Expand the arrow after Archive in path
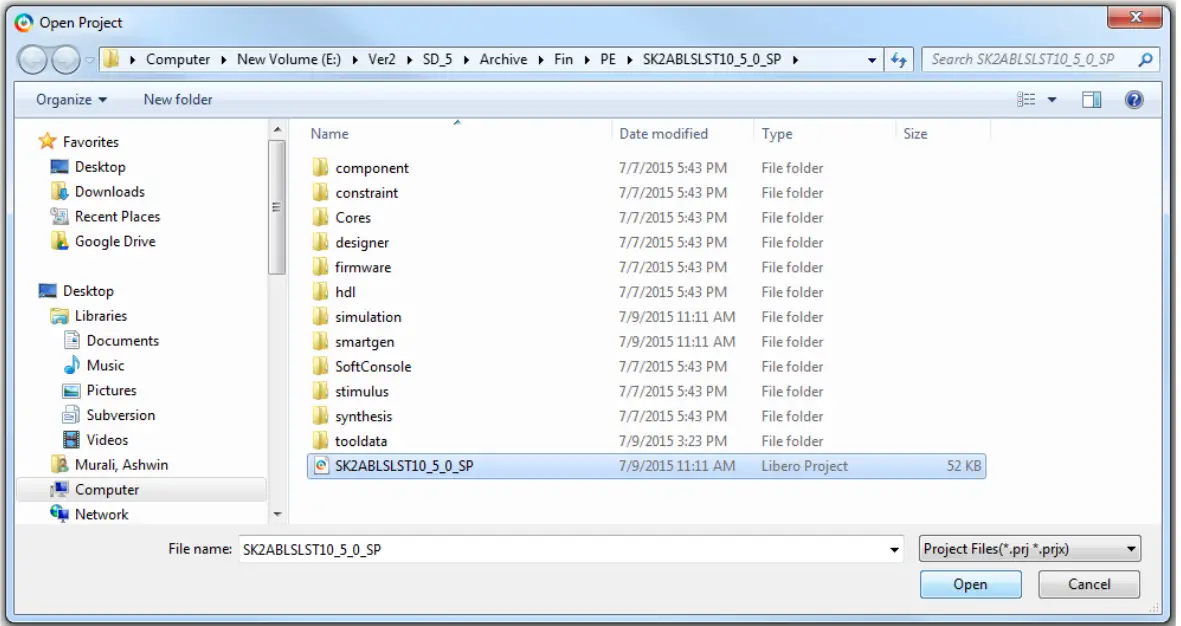Image resolution: width=1181 pixels, height=626 pixels. click(541, 60)
